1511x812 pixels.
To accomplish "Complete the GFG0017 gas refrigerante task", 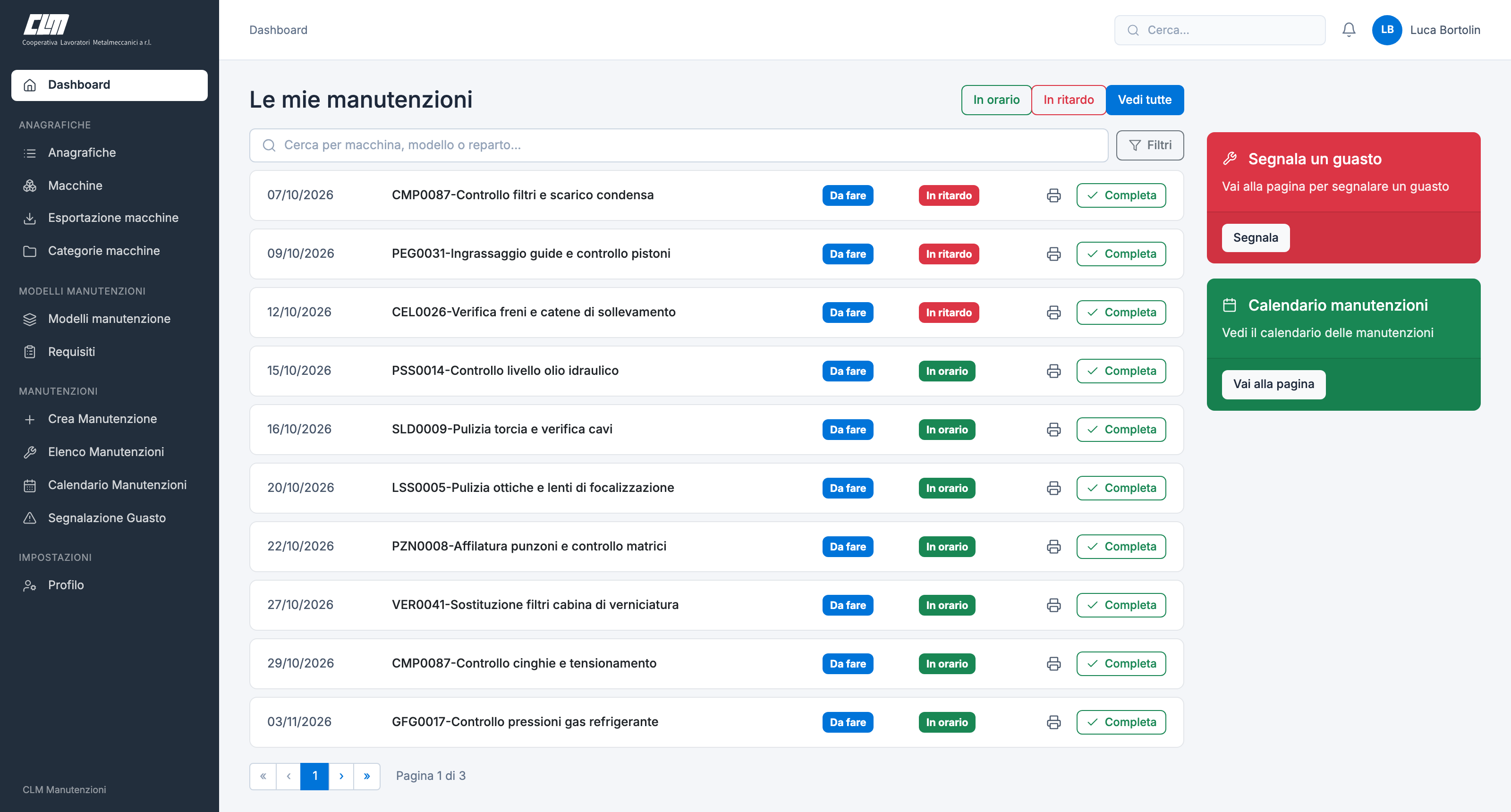I will 1121,722.
